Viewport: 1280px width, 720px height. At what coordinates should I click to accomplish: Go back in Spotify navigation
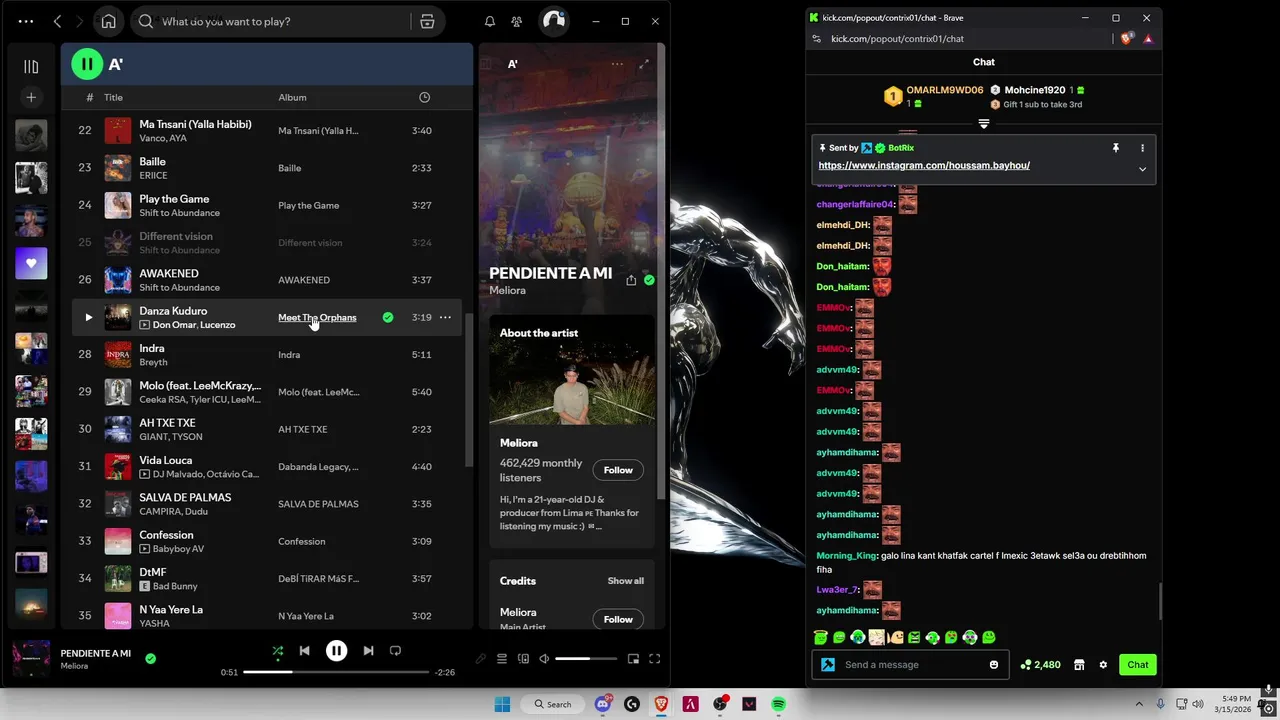[57, 21]
